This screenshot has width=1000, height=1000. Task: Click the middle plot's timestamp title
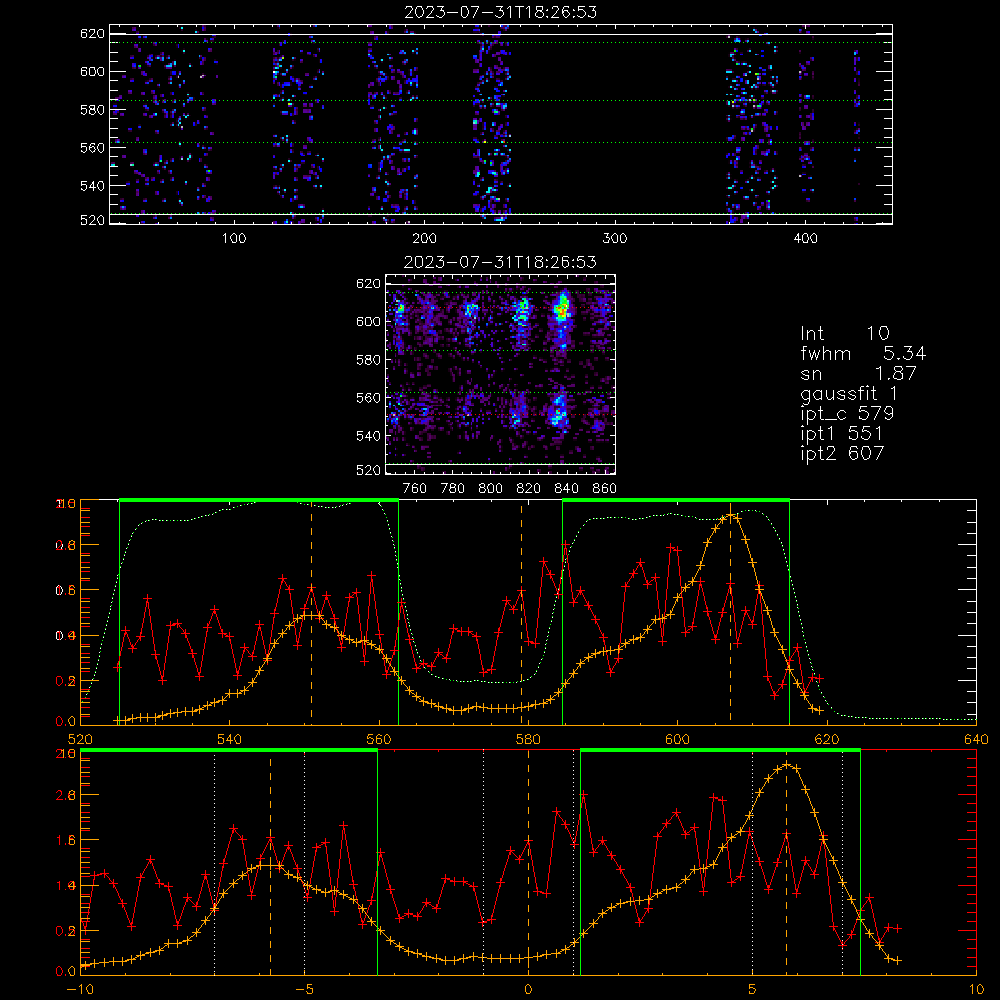coord(501,262)
